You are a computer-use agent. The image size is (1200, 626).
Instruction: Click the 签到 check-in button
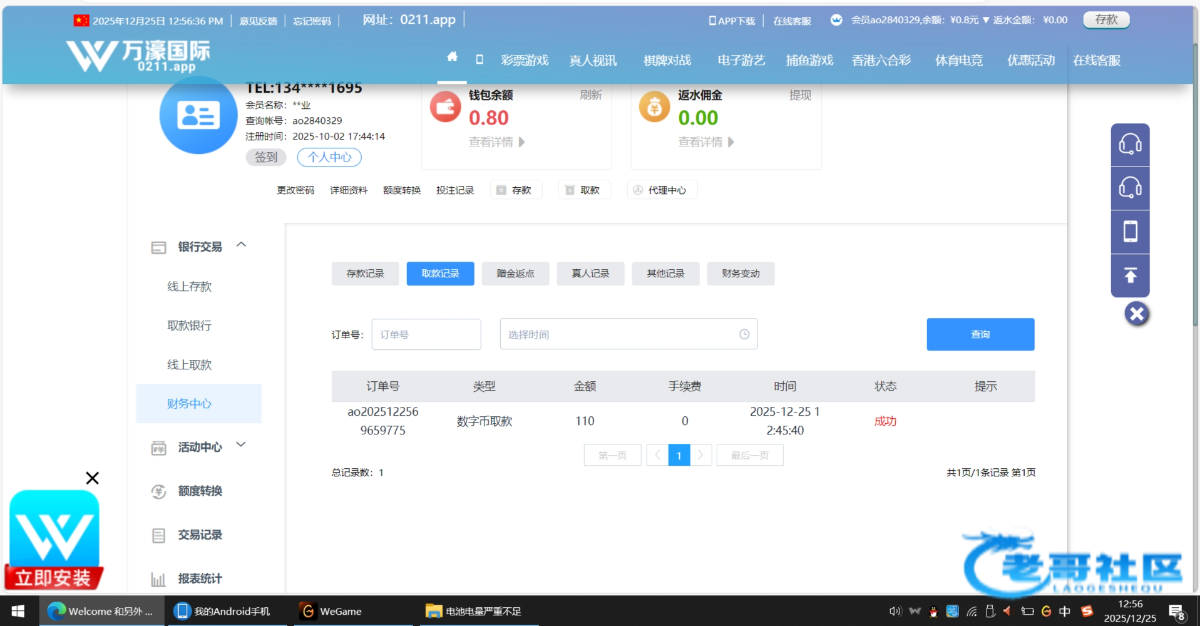pyautogui.click(x=266, y=157)
